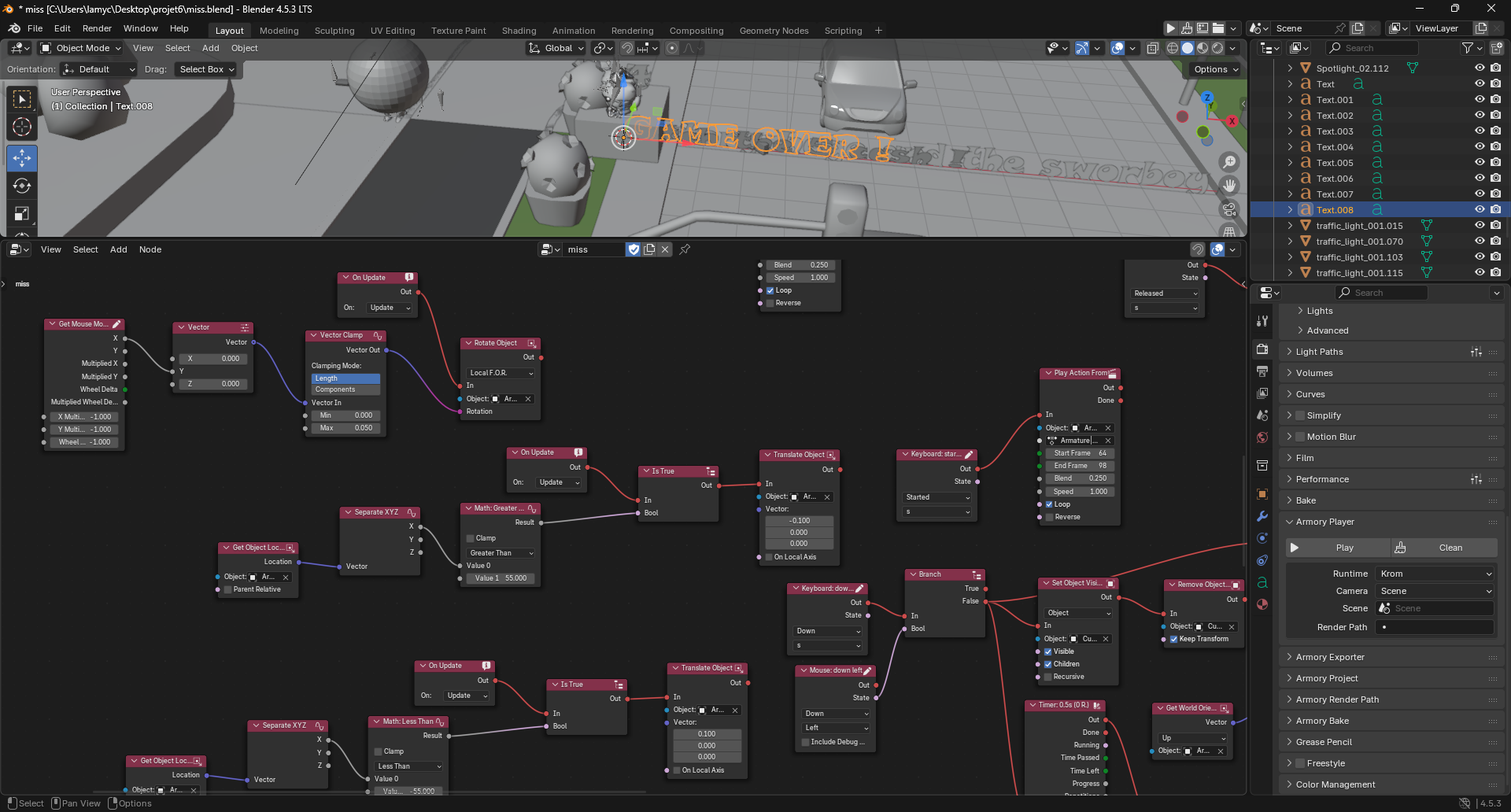
Task: Uncheck Visible in Set Object Visible node
Action: 1047,651
